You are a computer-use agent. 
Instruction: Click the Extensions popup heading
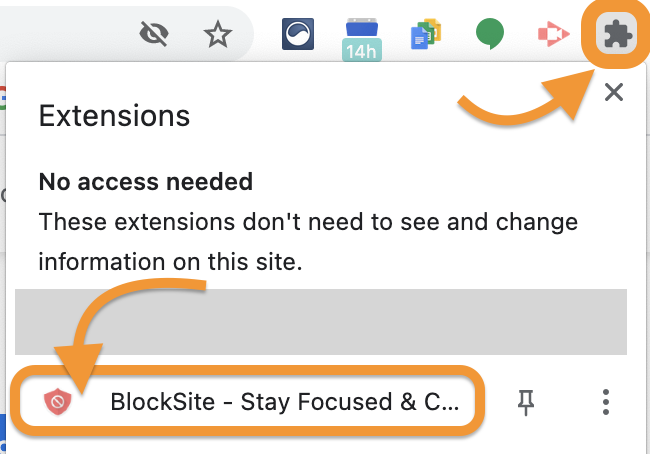(114, 116)
